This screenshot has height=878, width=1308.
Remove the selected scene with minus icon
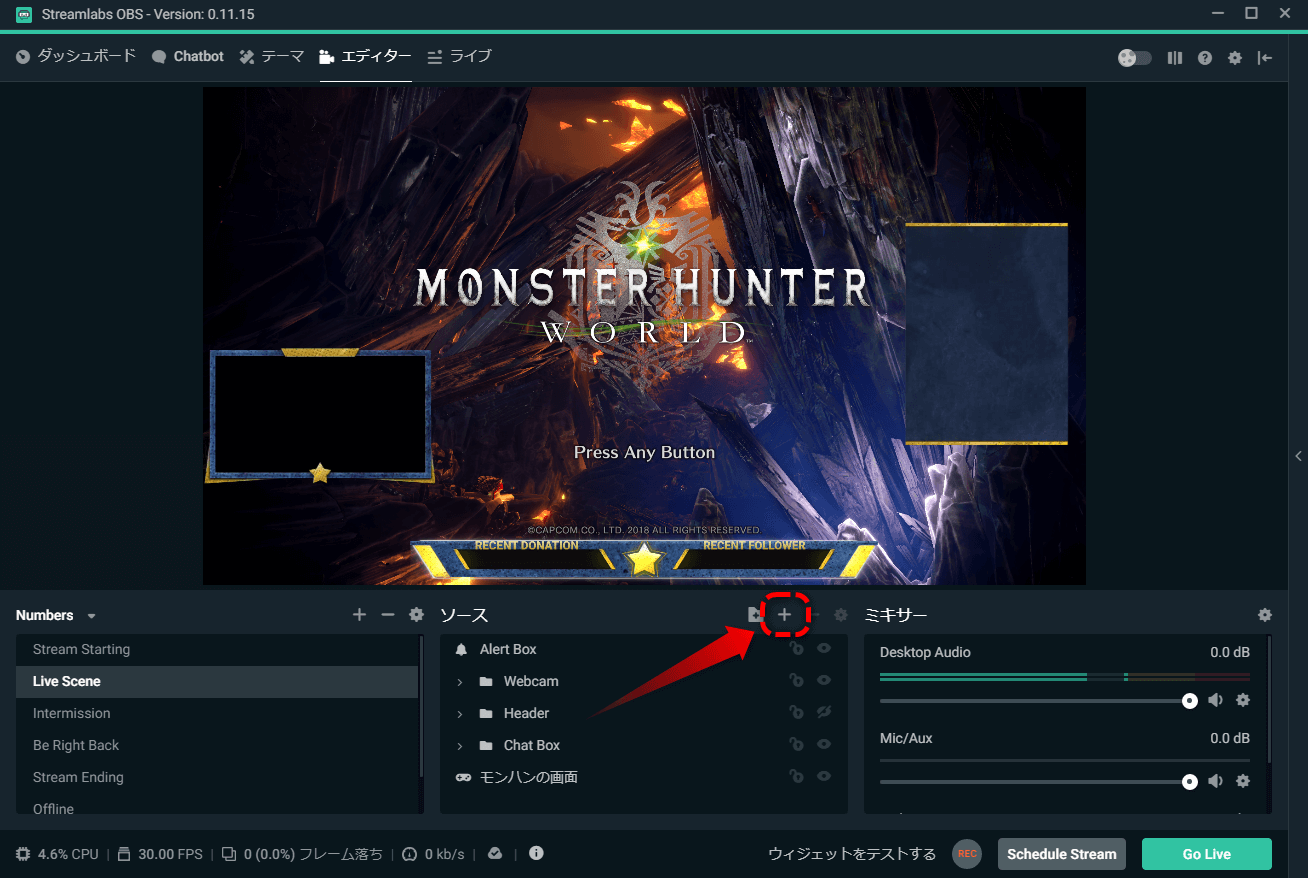click(388, 615)
